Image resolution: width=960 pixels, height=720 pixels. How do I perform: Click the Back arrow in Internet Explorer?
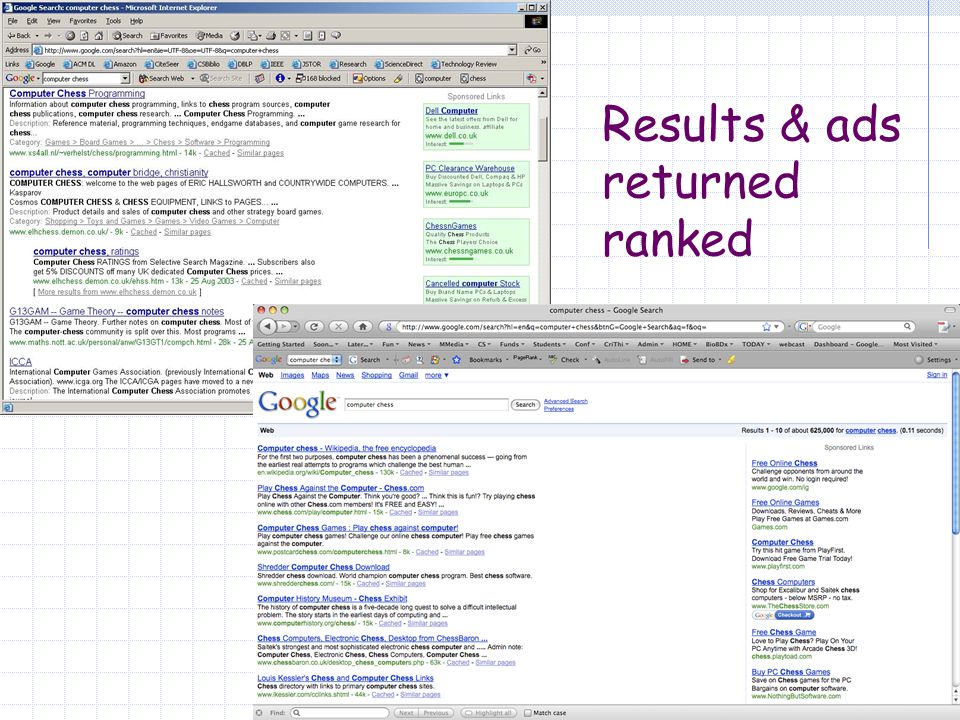pos(18,36)
